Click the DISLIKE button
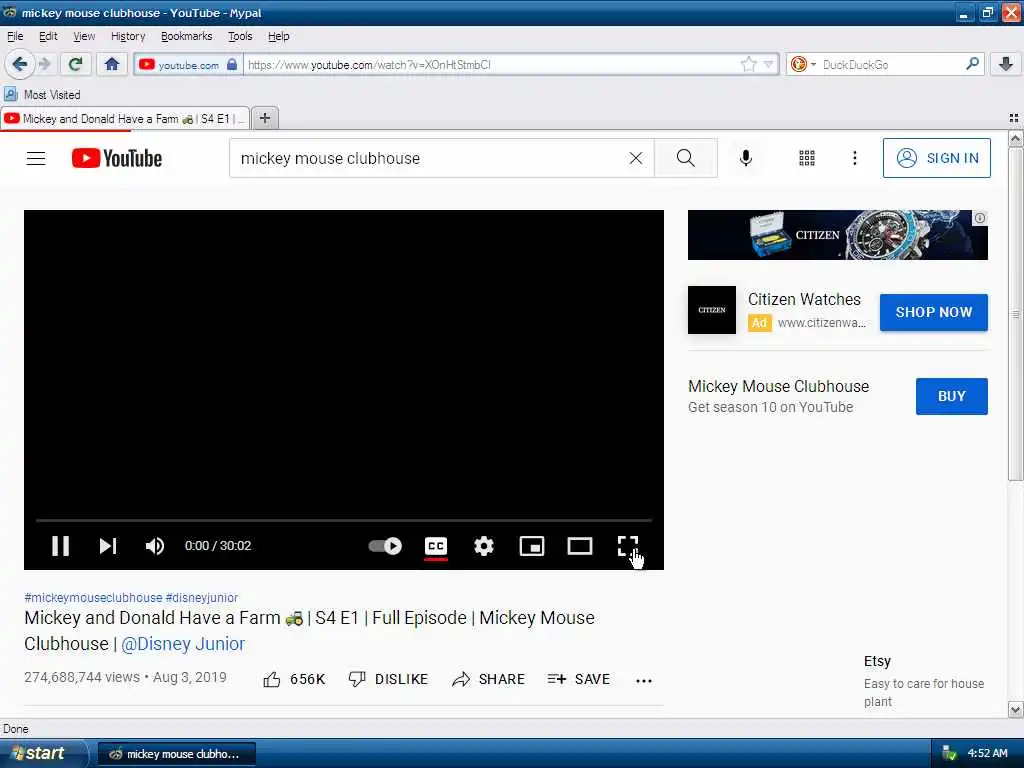The height and width of the screenshot is (768, 1024). [388, 679]
